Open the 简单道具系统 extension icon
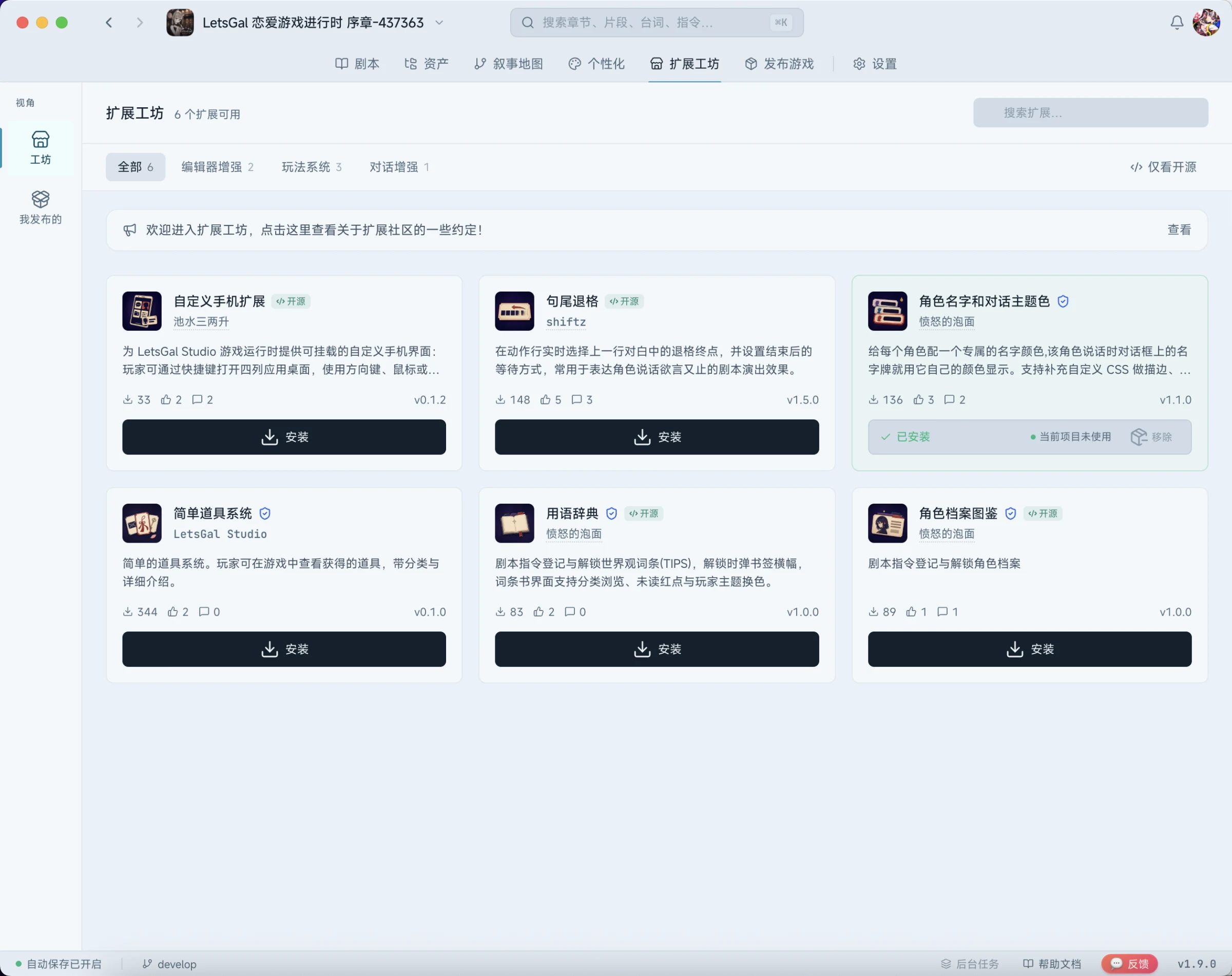This screenshot has height=976, width=1232. pyautogui.click(x=142, y=524)
